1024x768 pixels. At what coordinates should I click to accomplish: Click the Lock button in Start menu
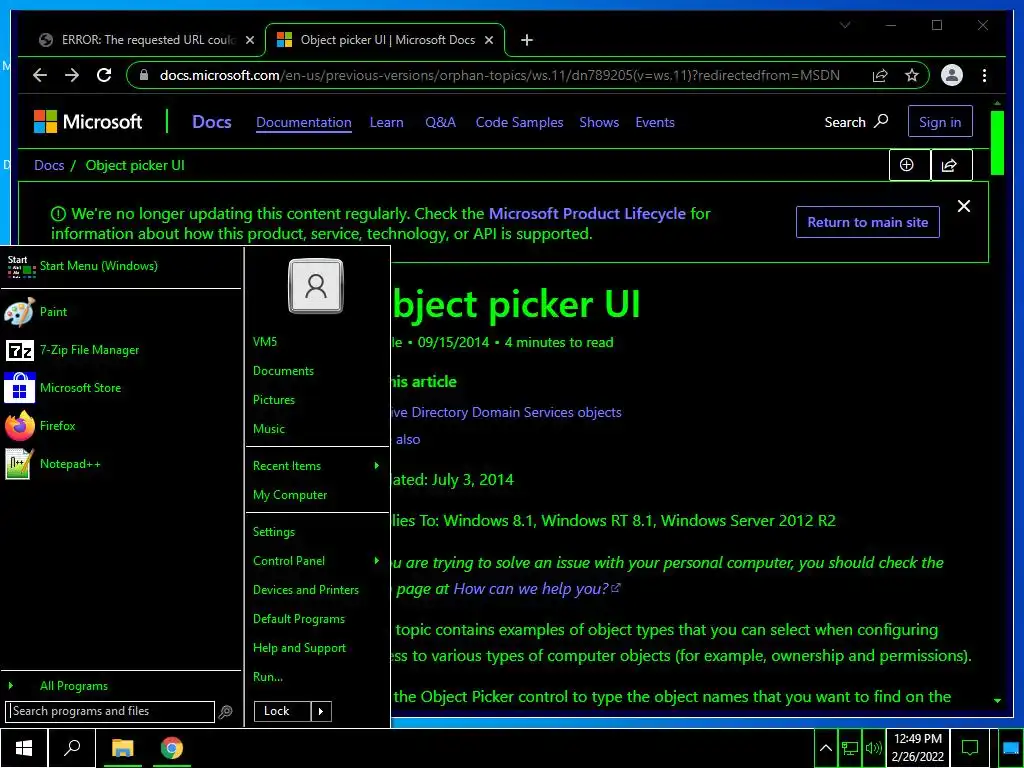[x=282, y=711]
